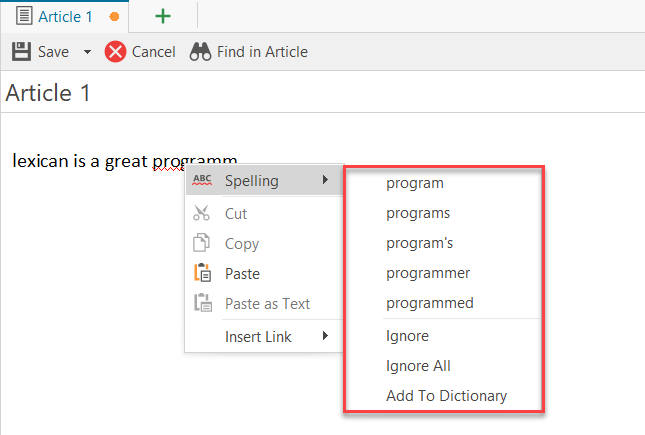Click Ignore All in spelling submenu
Image resolution: width=645 pixels, height=435 pixels.
418,366
